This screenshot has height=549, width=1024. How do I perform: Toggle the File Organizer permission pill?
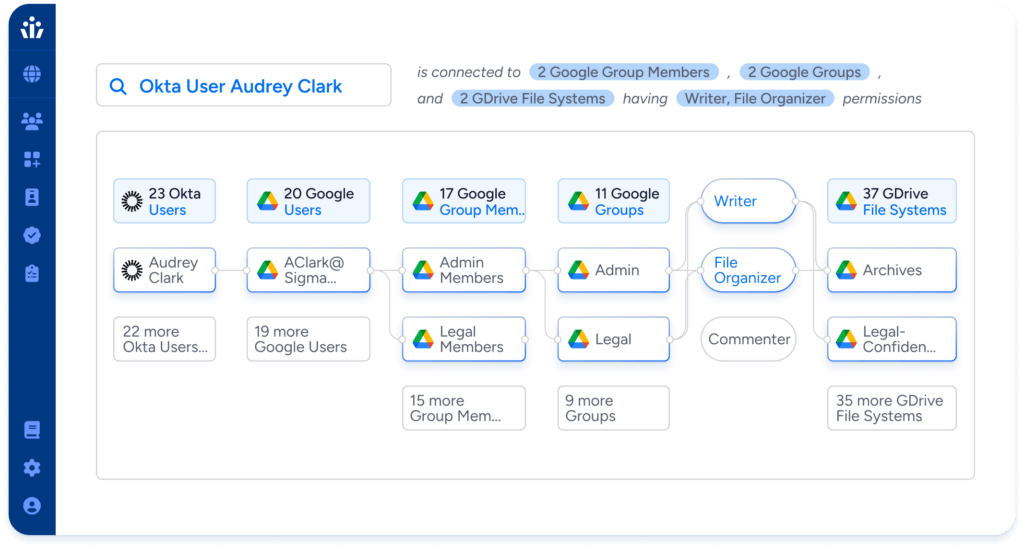(748, 270)
